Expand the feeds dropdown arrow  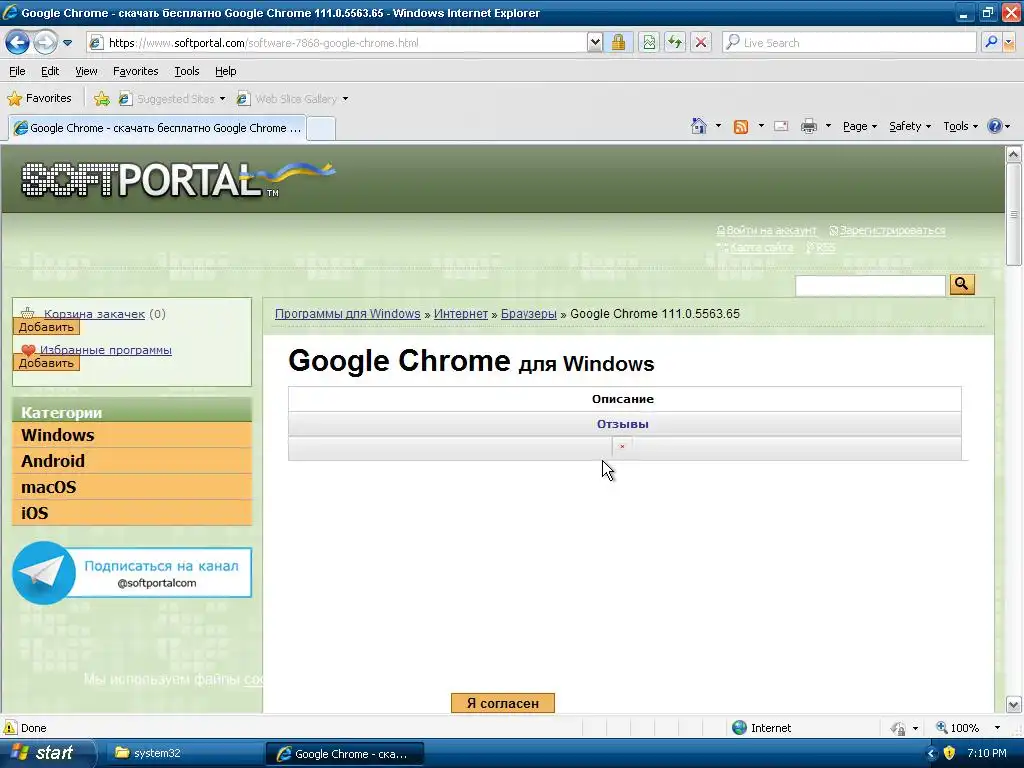pos(761,126)
